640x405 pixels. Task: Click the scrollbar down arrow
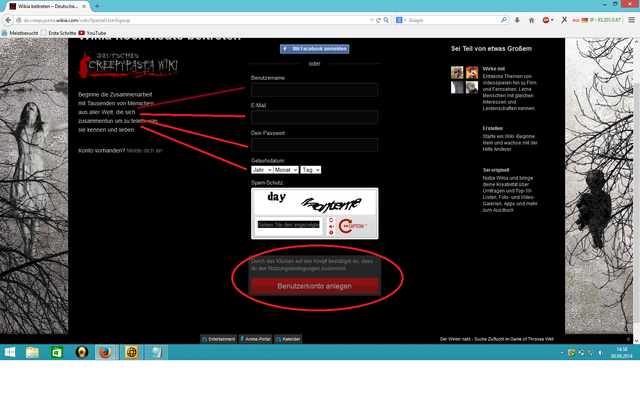[636, 340]
